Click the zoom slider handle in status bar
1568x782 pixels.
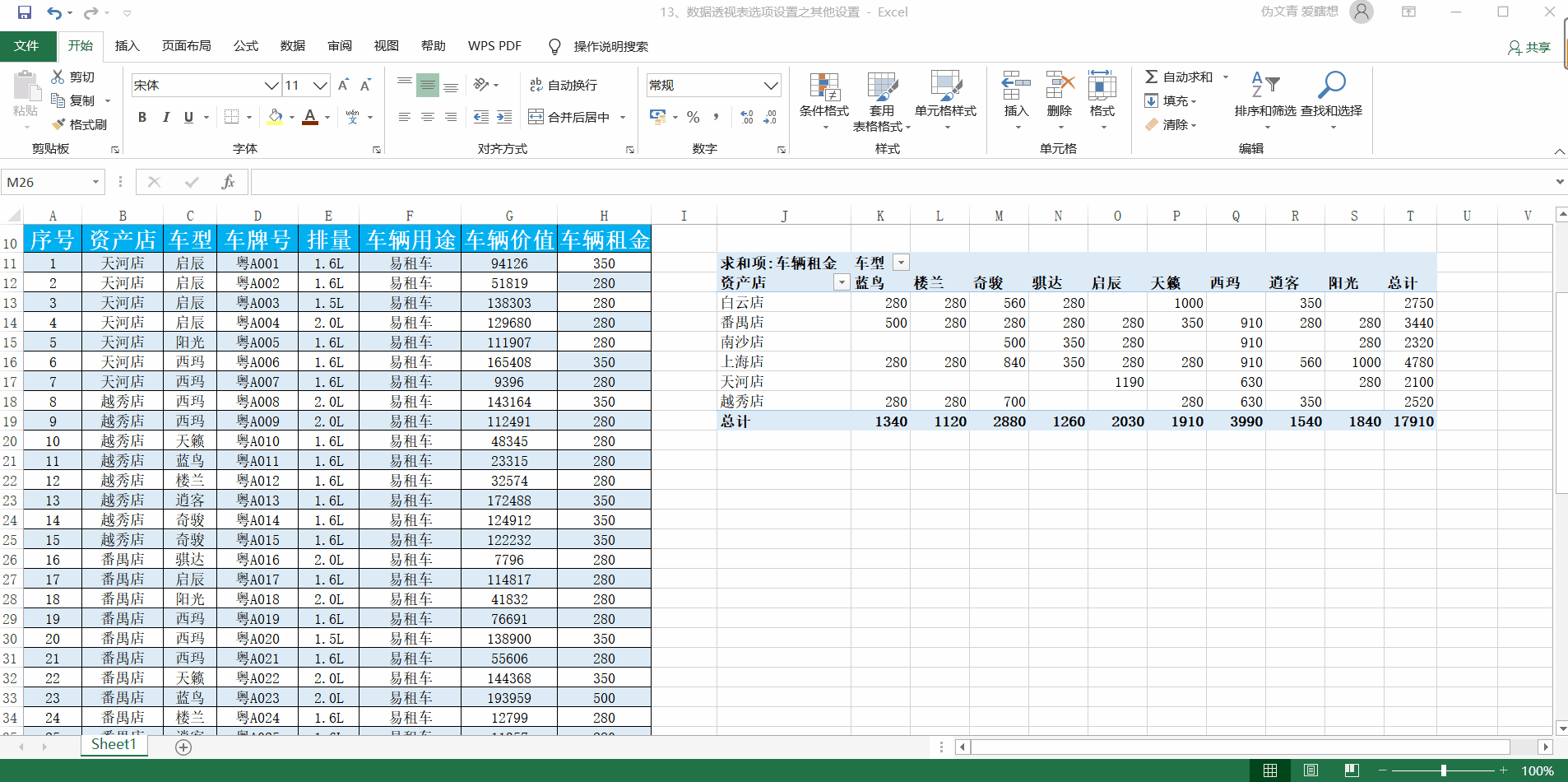coord(1443,770)
